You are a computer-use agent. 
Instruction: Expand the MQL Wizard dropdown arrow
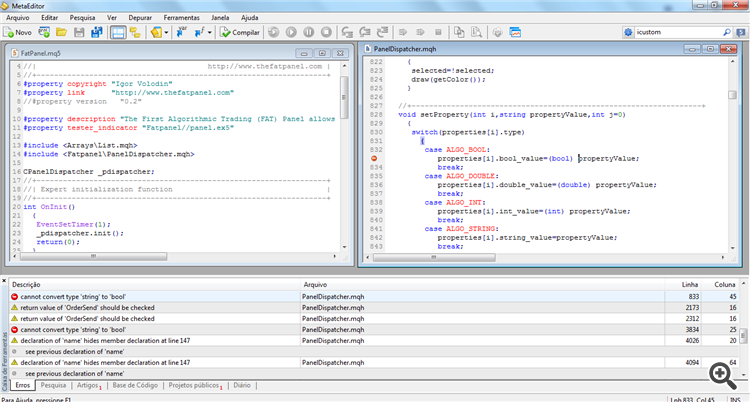point(166,33)
